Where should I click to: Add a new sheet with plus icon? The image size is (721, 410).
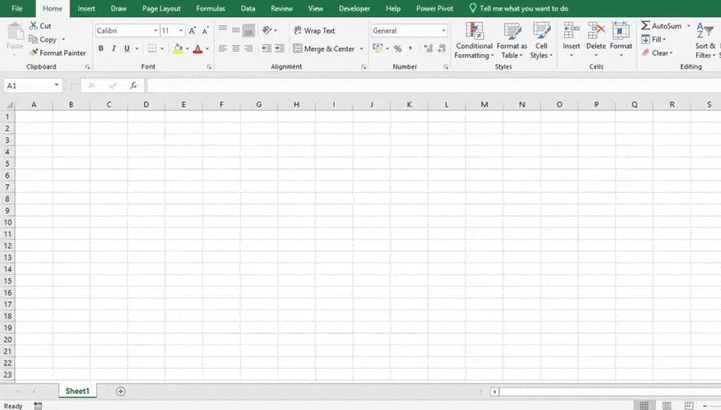121,391
